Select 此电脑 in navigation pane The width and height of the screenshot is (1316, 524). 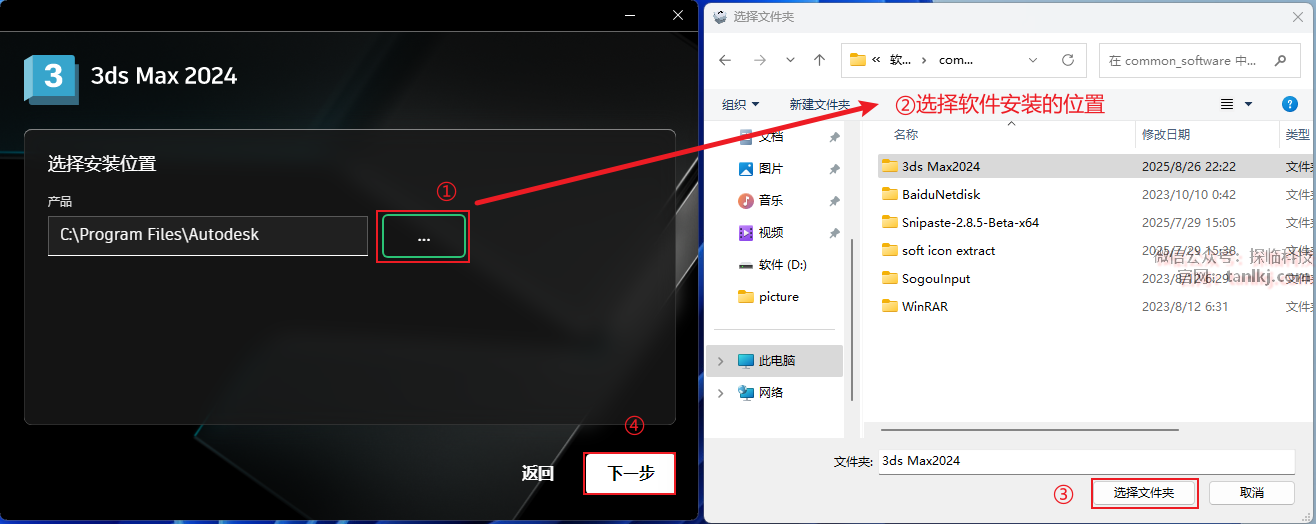(774, 360)
